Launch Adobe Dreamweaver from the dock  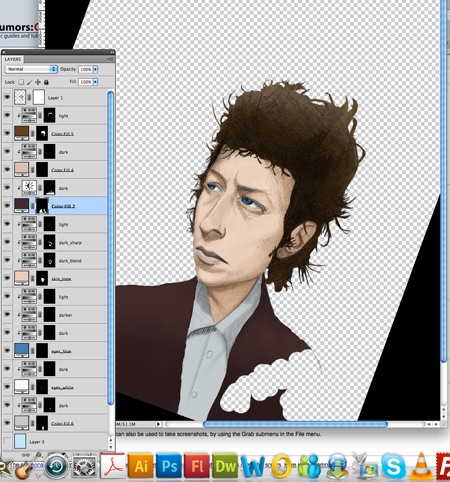click(x=225, y=466)
